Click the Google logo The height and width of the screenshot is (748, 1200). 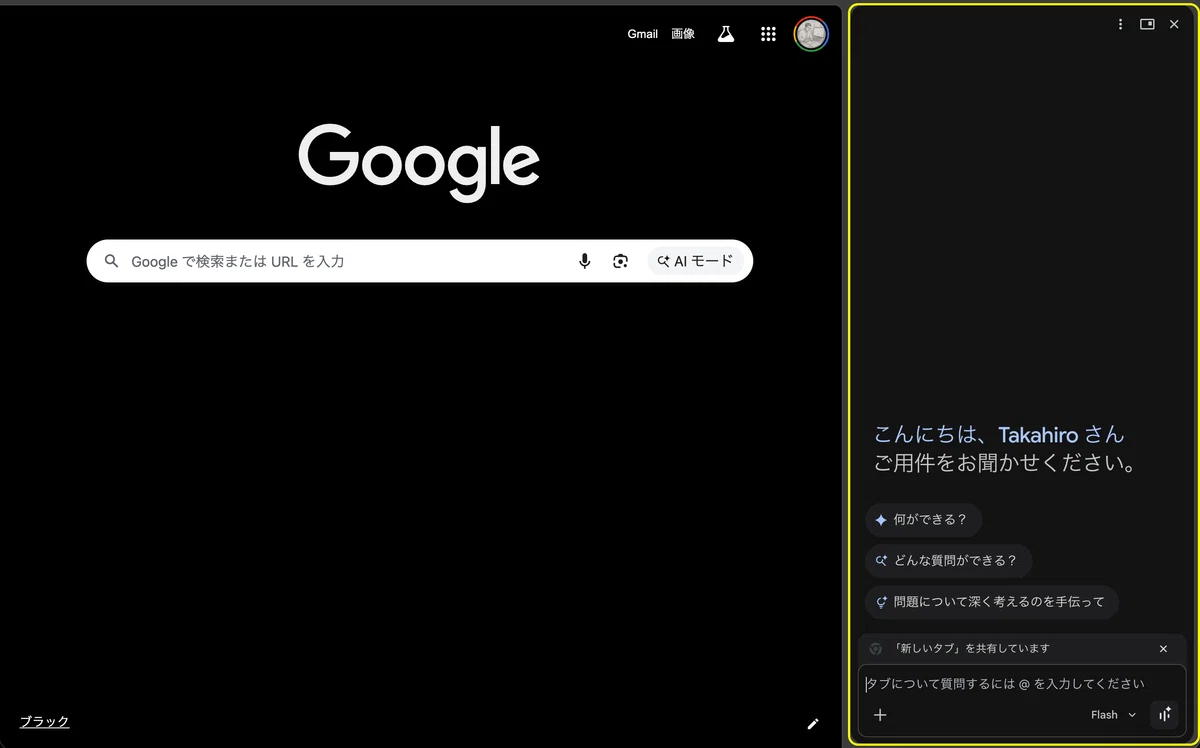point(419,163)
